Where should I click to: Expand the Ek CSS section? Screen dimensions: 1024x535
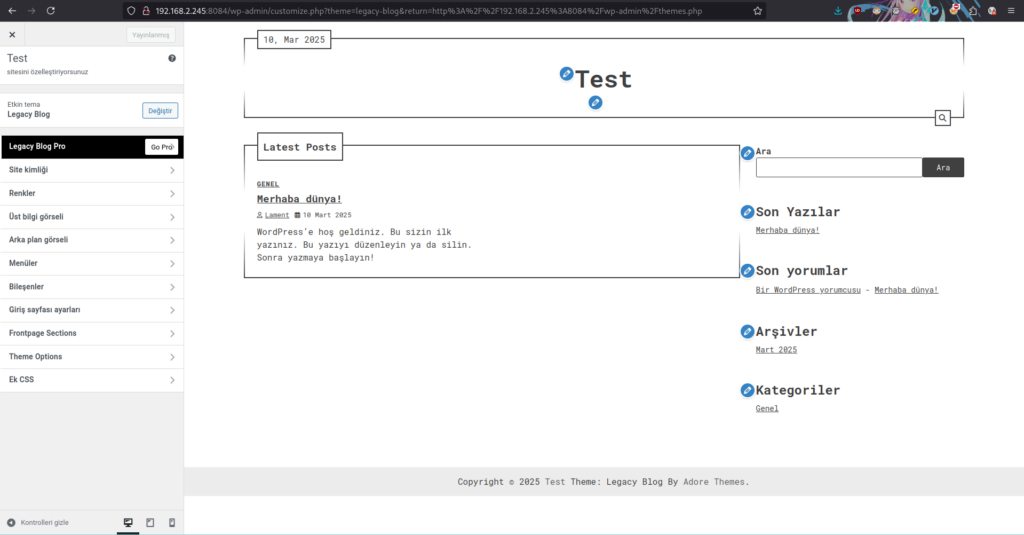(x=92, y=380)
